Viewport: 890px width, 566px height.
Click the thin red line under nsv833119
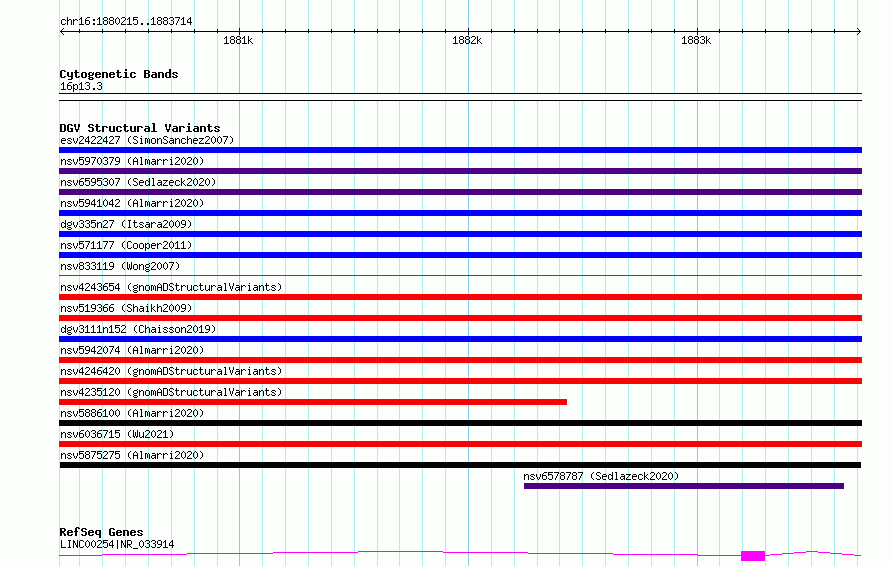pos(460,276)
